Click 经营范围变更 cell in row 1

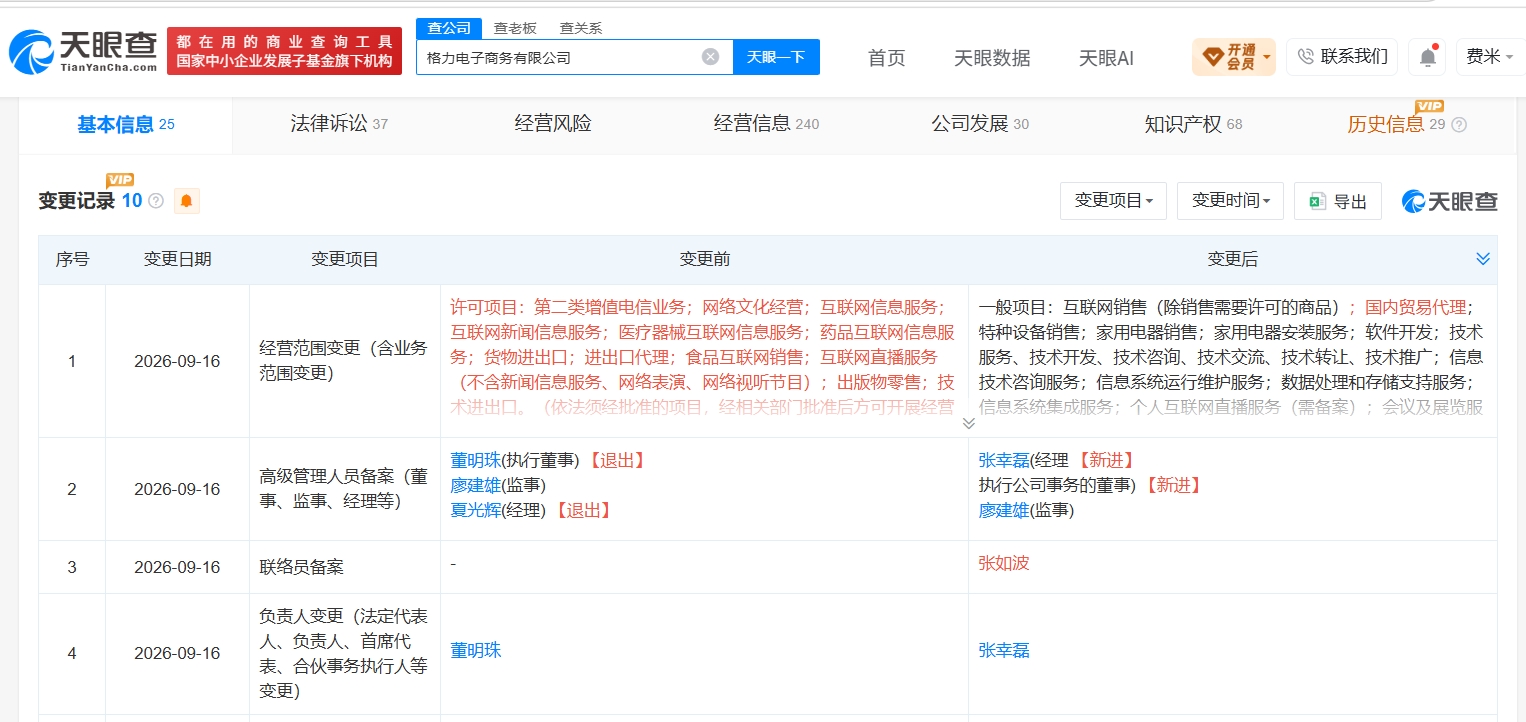(344, 361)
